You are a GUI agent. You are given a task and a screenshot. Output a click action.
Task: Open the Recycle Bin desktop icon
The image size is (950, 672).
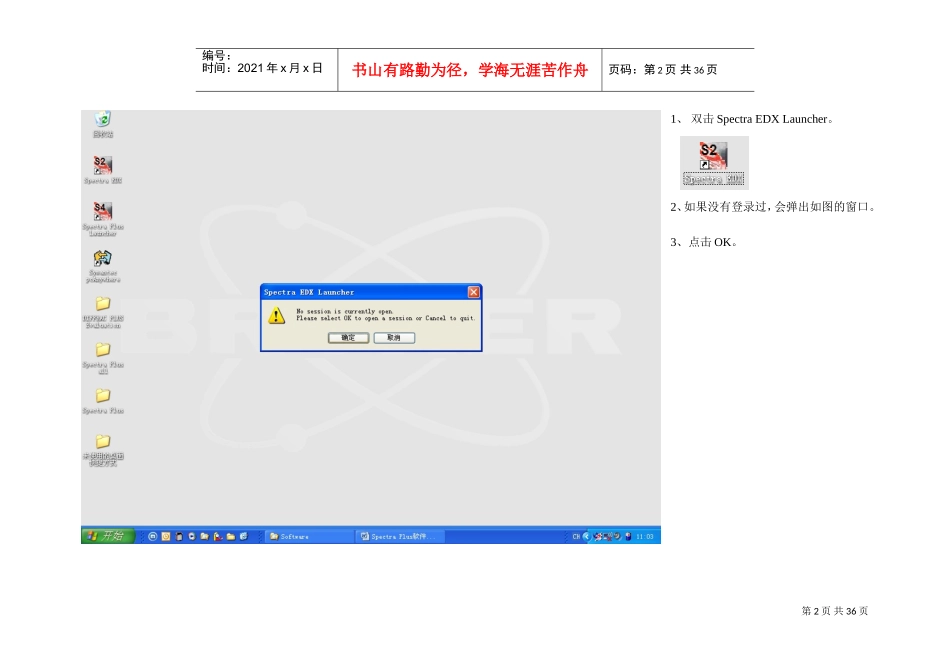coord(103,124)
